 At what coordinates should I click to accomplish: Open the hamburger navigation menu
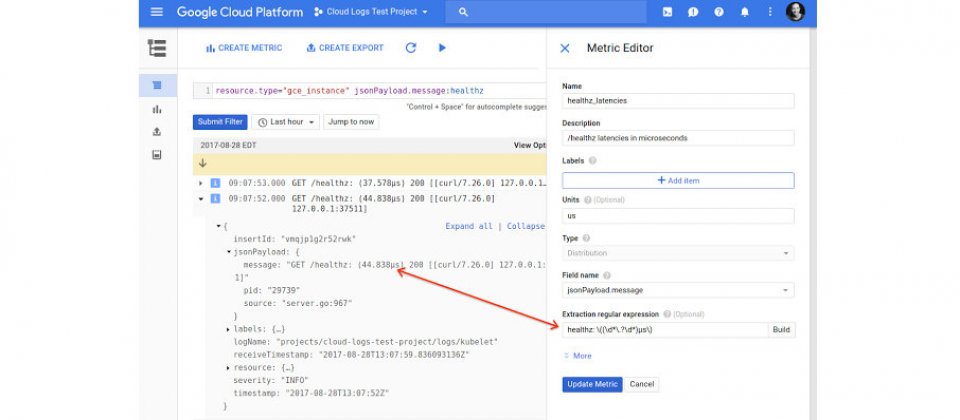pyautogui.click(x=156, y=12)
